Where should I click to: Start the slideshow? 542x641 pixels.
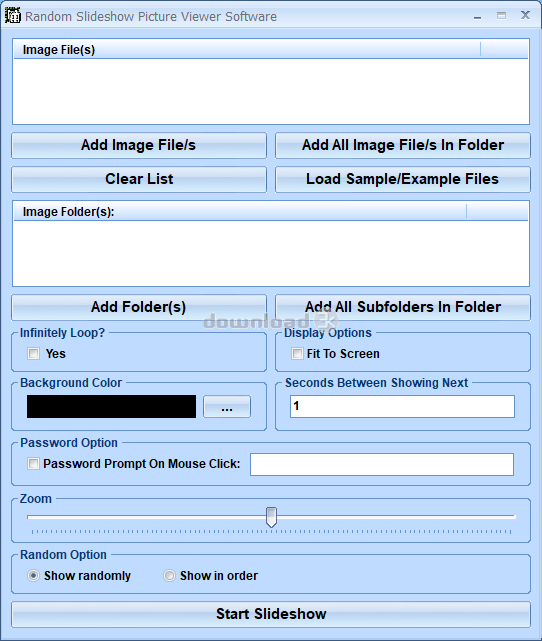[x=271, y=614]
